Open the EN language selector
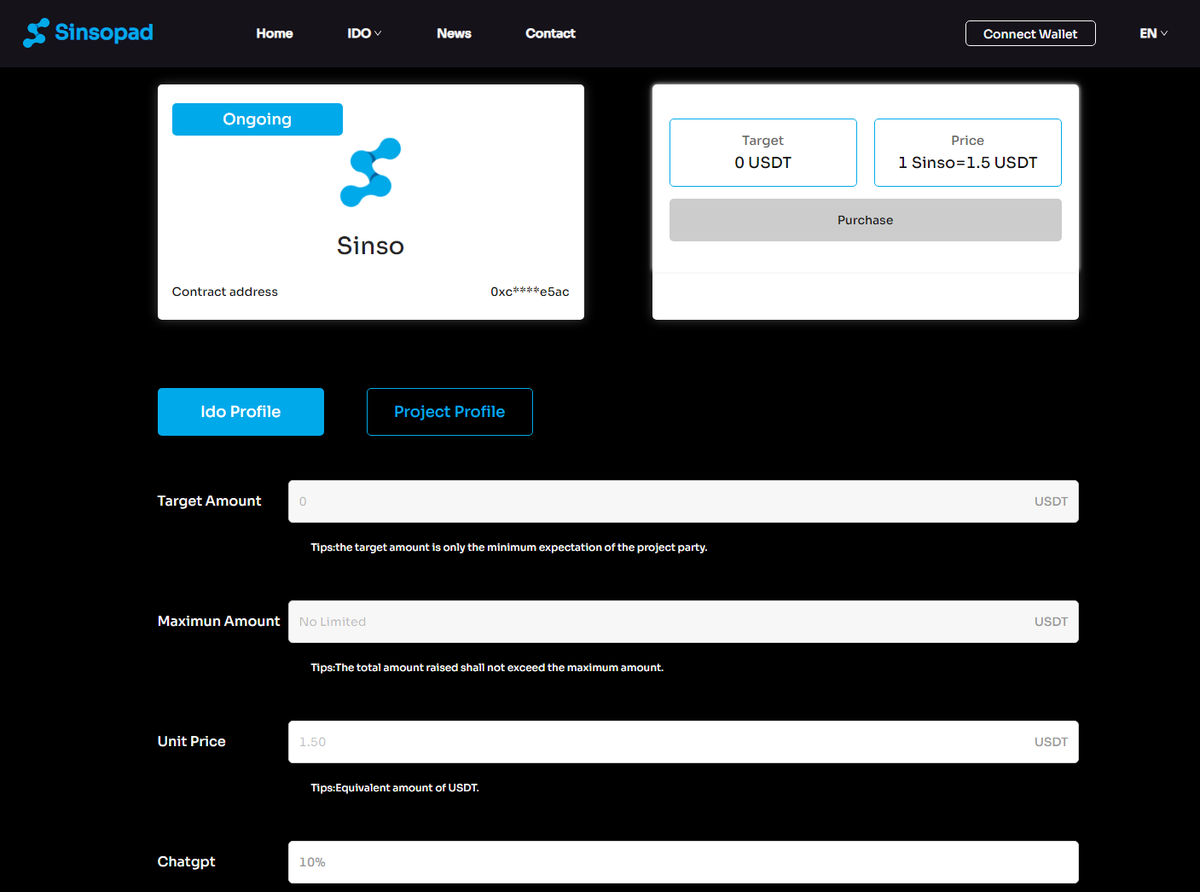The image size is (1200, 892). (1153, 33)
